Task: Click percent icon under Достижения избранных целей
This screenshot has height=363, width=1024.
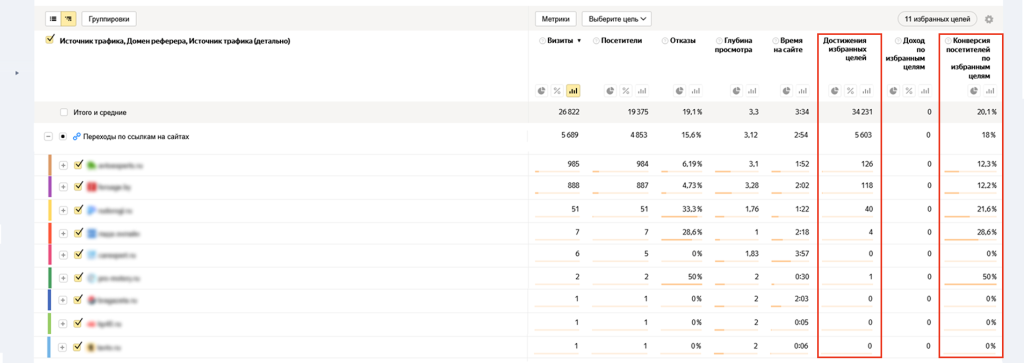Action: (850, 91)
